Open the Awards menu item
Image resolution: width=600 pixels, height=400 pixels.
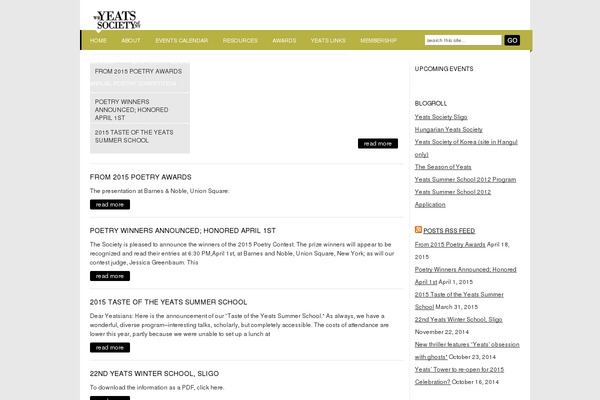point(284,41)
